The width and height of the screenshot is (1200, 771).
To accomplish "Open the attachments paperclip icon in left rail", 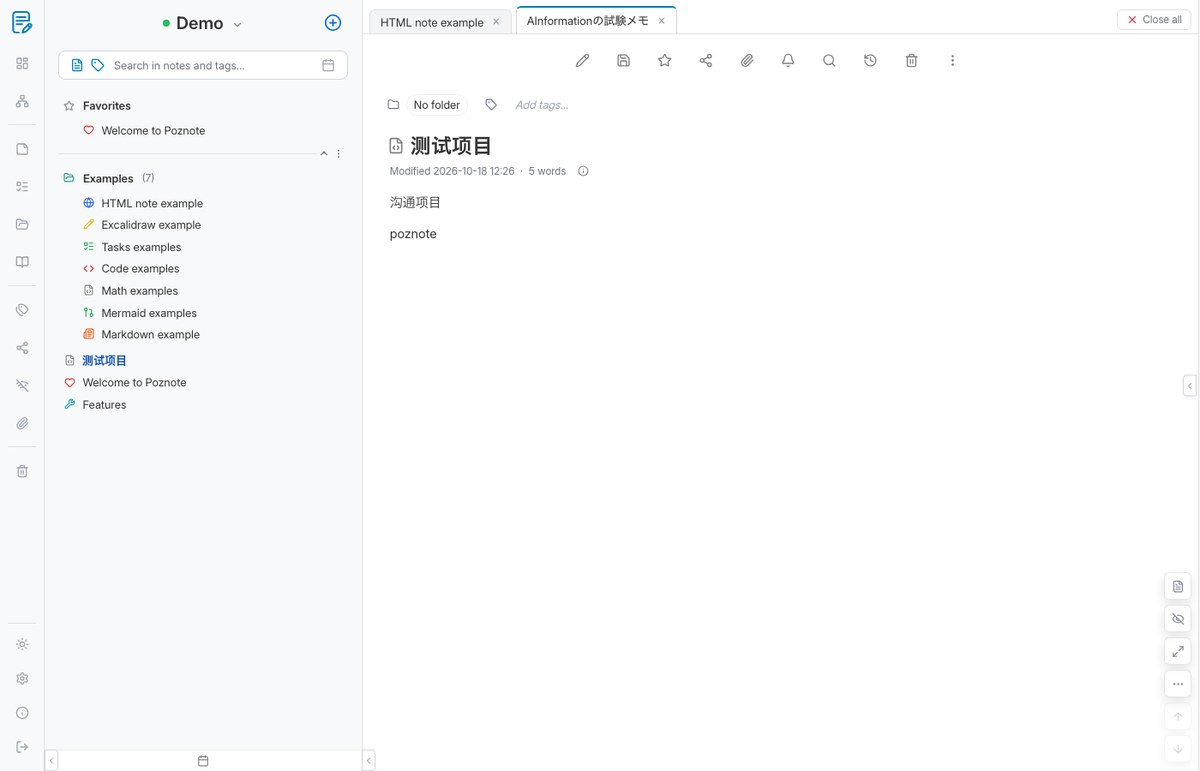I will coord(22,423).
